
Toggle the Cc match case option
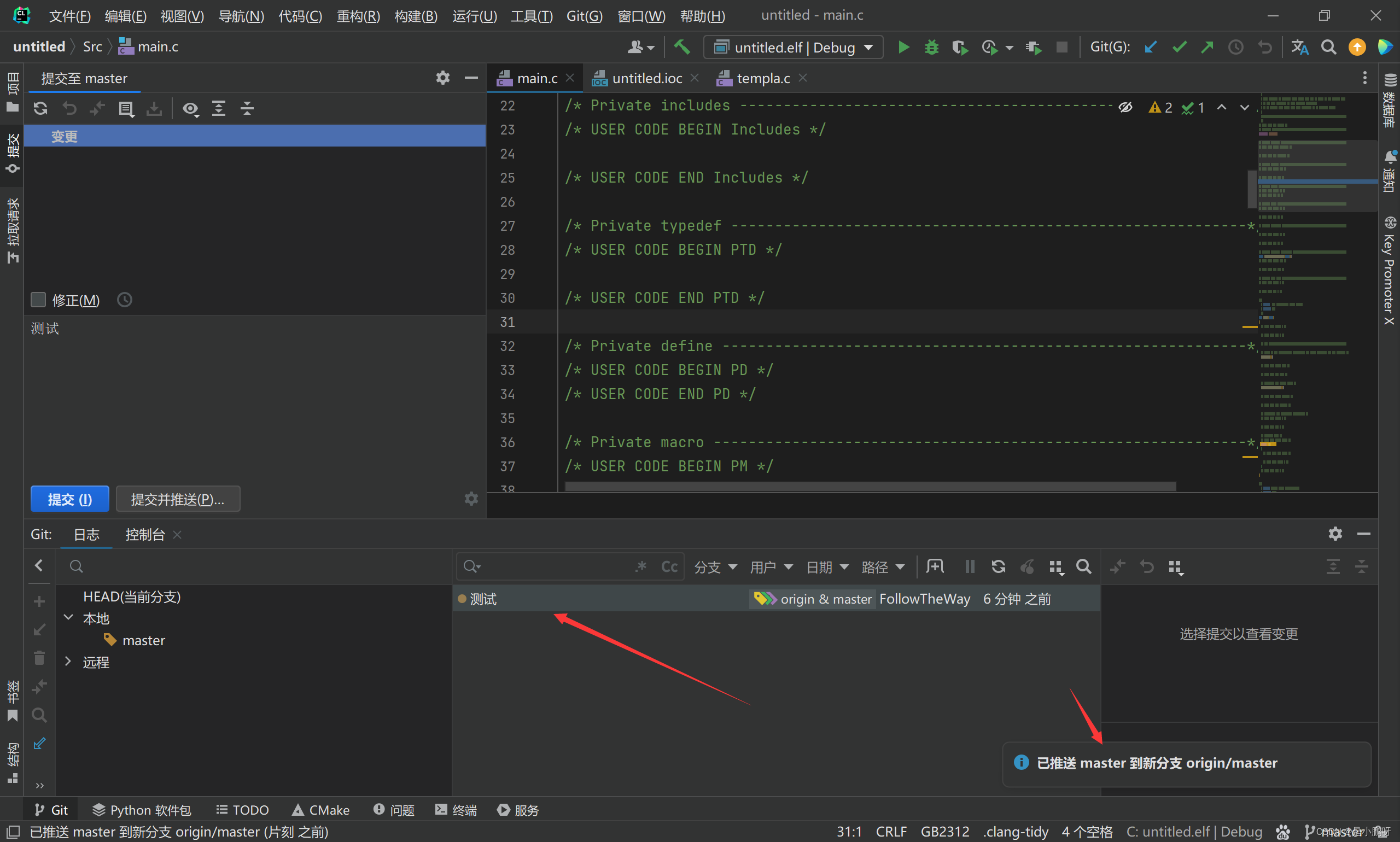[669, 566]
